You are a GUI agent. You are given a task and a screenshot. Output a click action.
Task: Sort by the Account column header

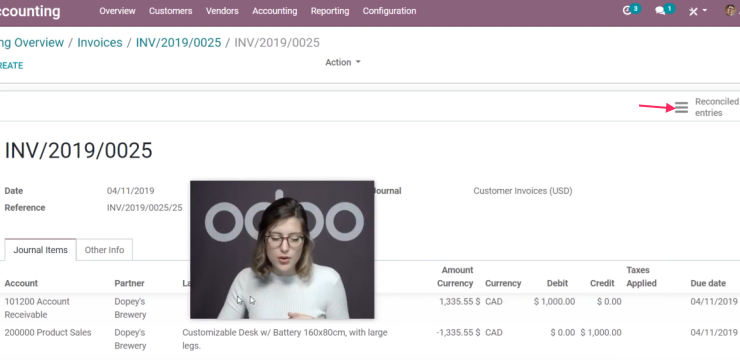click(x=21, y=283)
